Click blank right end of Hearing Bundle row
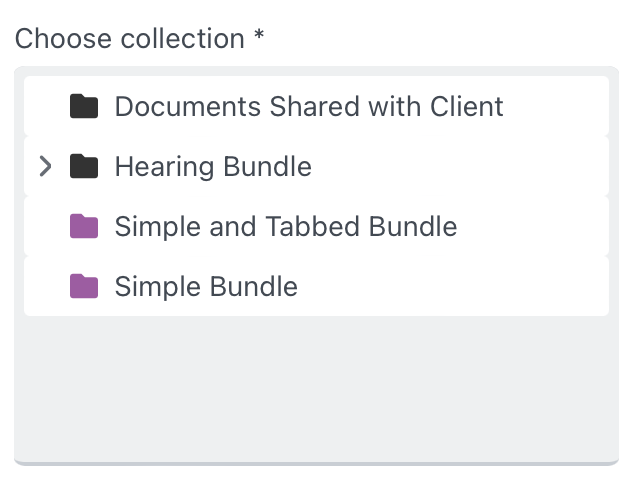636x480 pixels. pos(500,166)
